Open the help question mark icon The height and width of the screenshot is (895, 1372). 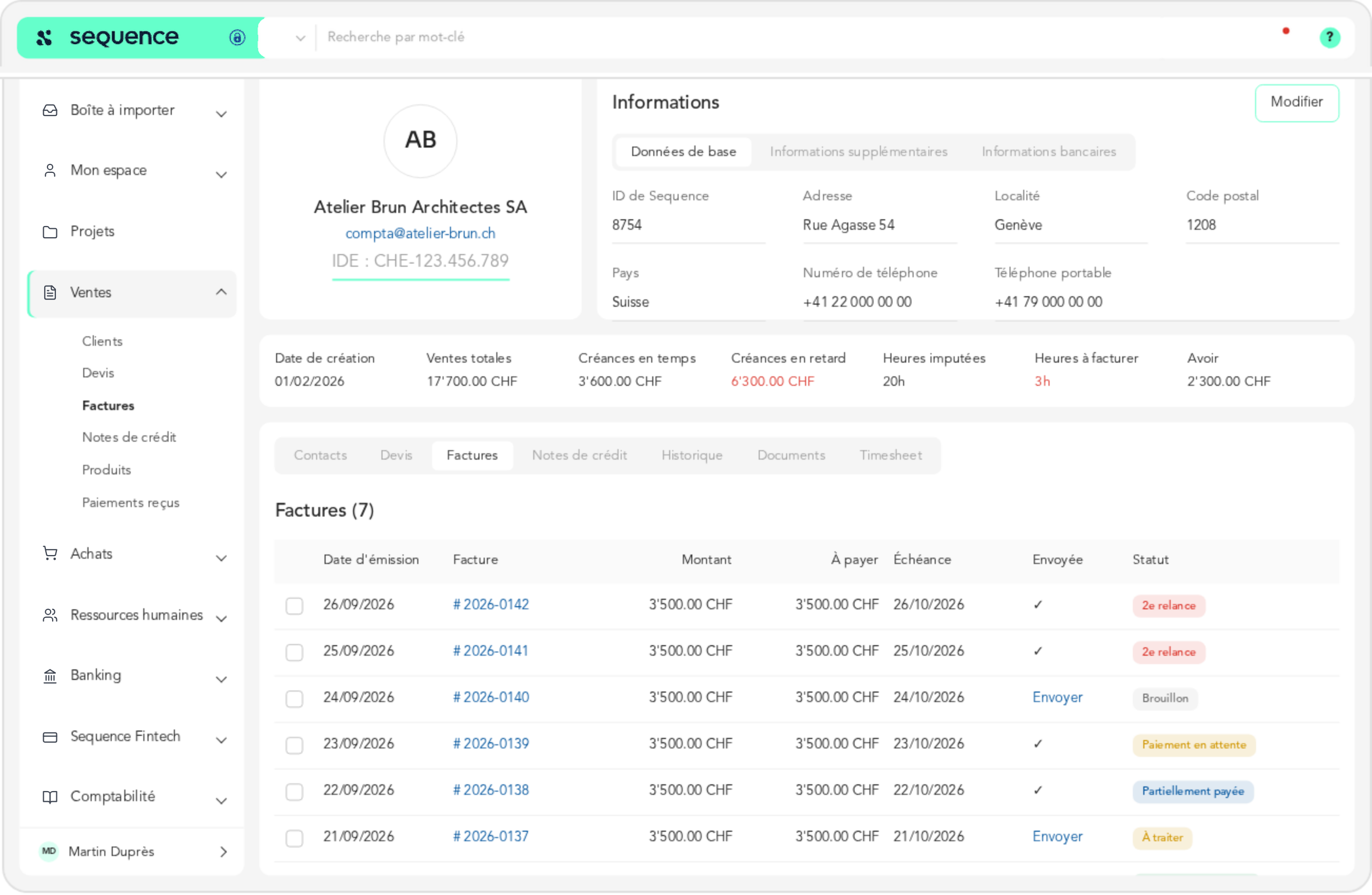(1329, 37)
